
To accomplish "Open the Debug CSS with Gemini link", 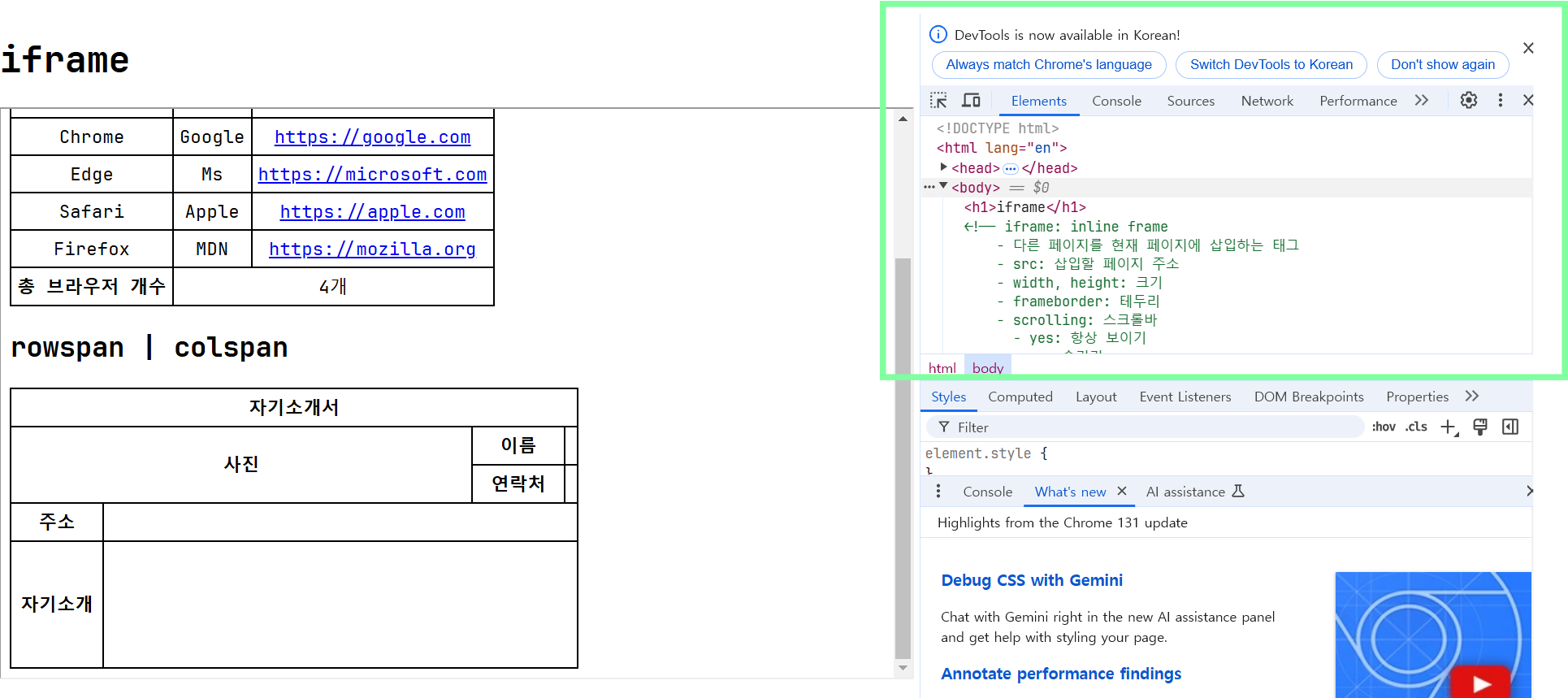I will click(x=1032, y=580).
